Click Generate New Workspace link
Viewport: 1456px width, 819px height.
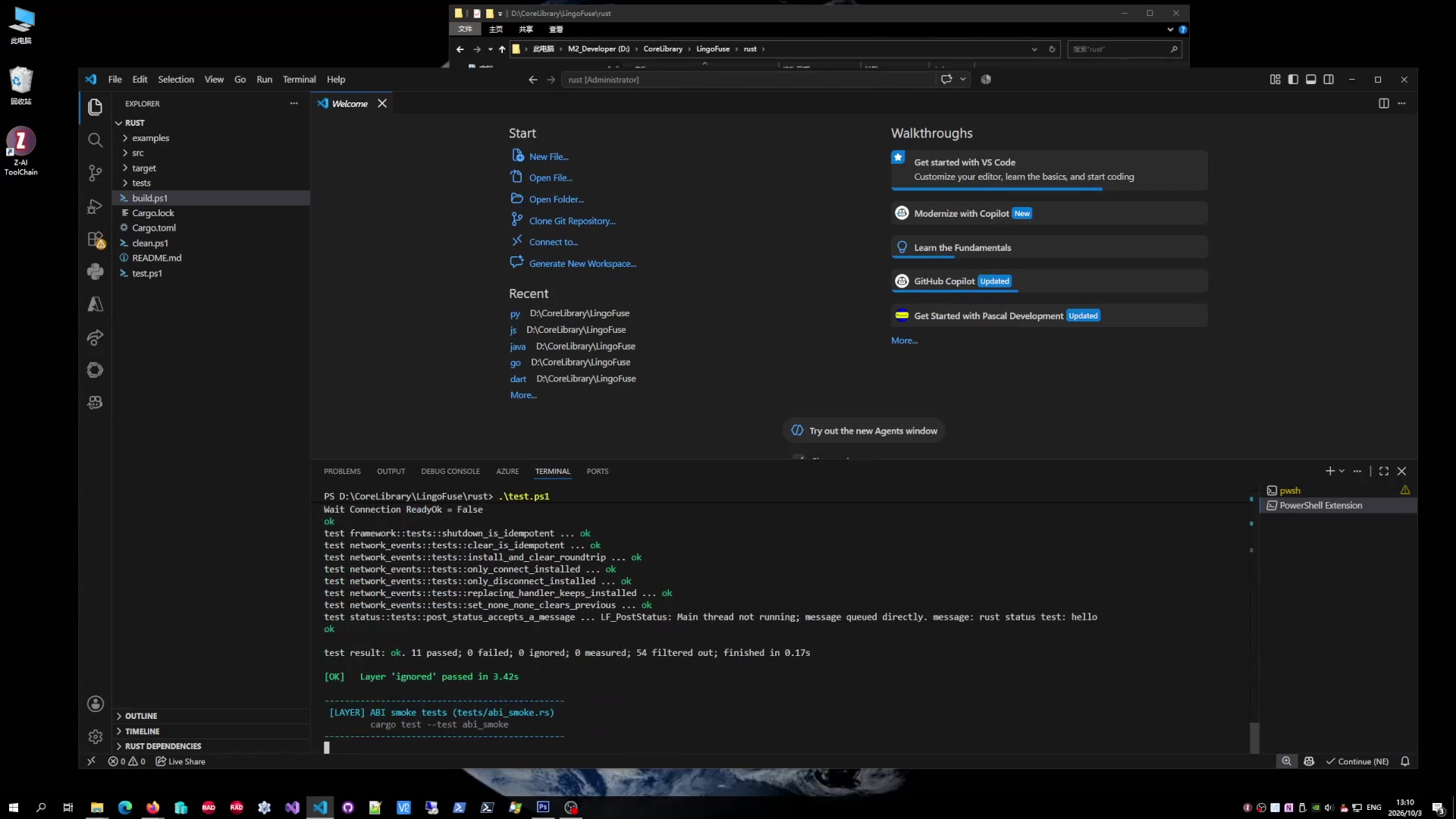(582, 264)
